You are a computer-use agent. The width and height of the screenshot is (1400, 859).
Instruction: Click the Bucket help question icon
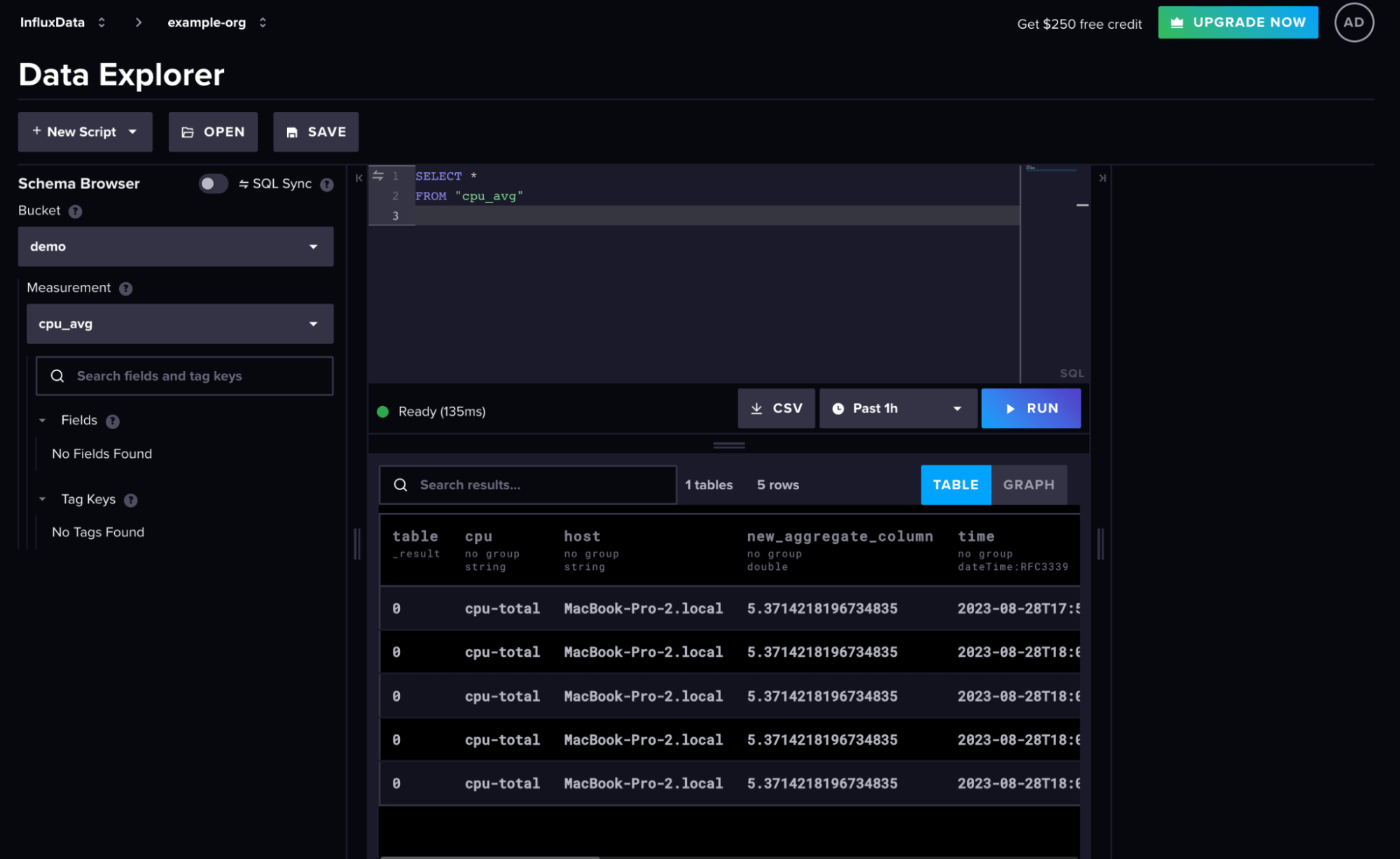pyautogui.click(x=75, y=211)
